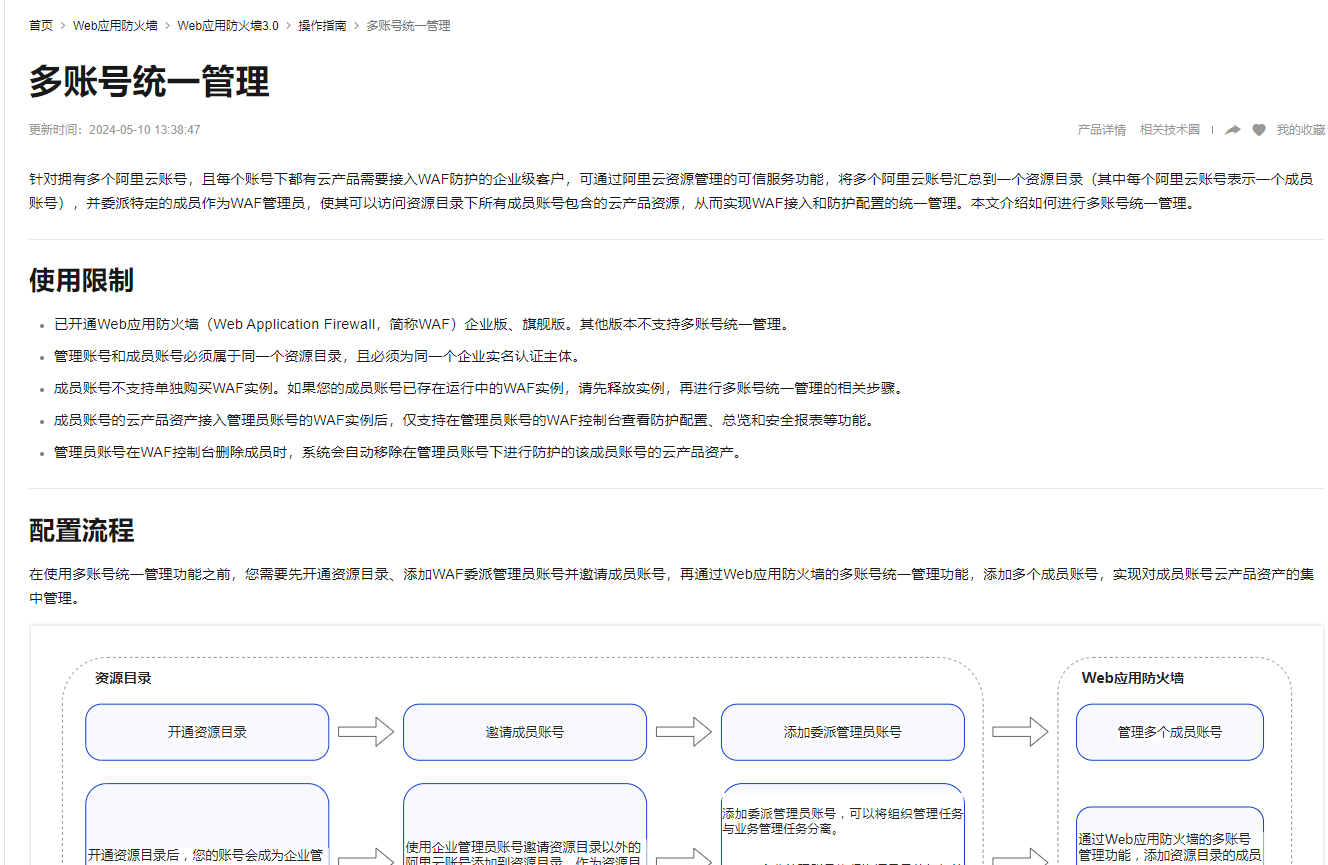
Task: Click the 添加委派管理员账号 flowchart box
Action: [x=843, y=732]
